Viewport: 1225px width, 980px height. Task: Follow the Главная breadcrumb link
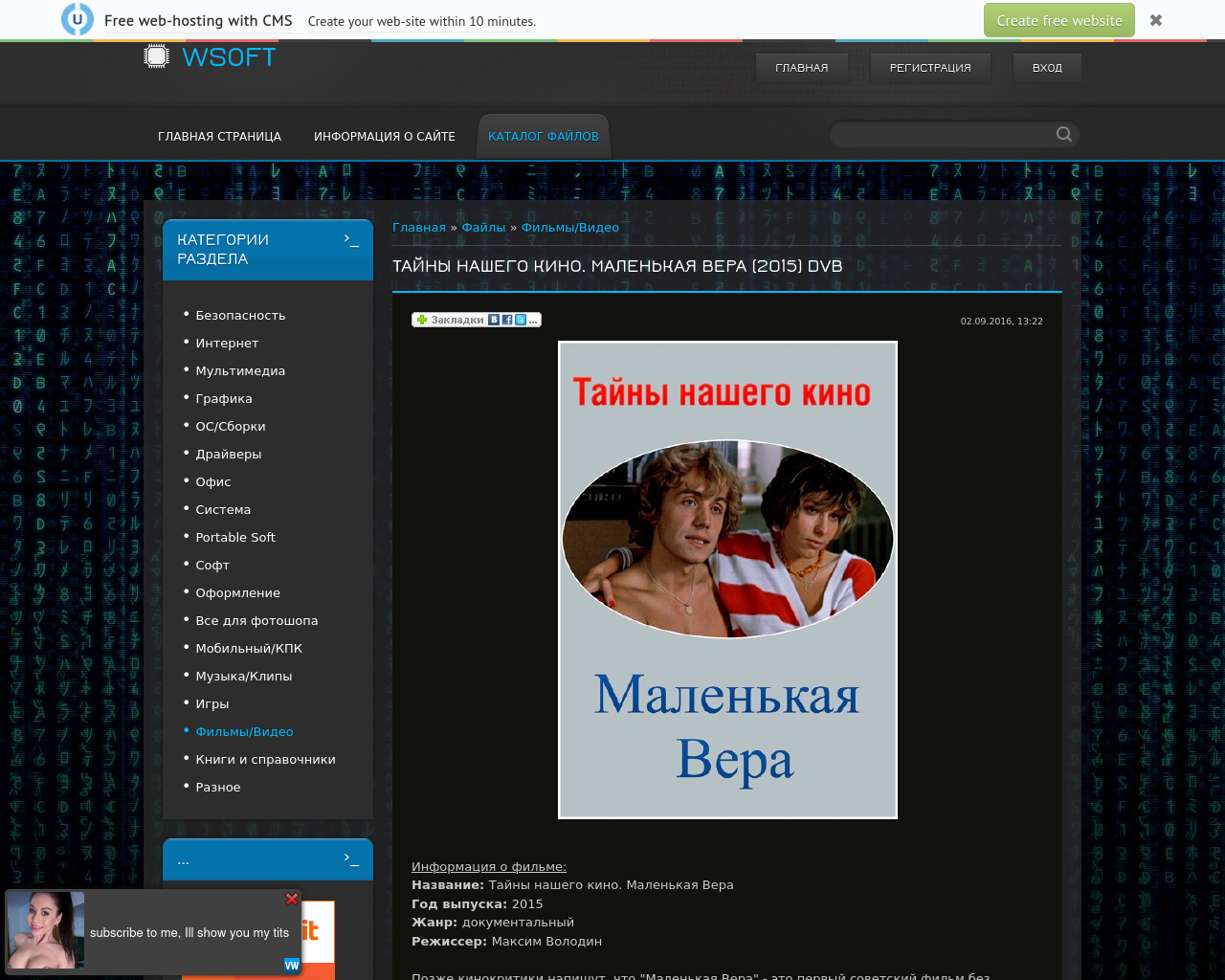(419, 228)
